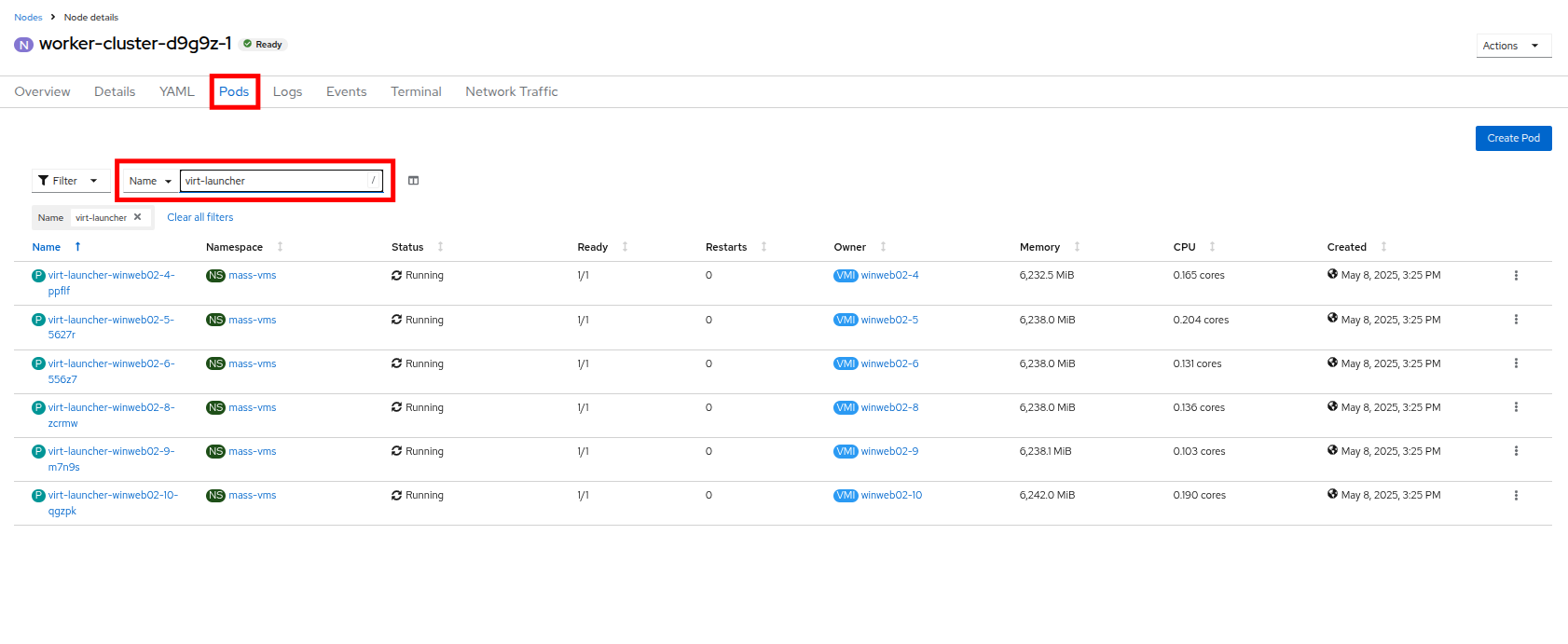This screenshot has height=644, width=1568.
Task: Focus the name search input field
Action: pyautogui.click(x=275, y=181)
